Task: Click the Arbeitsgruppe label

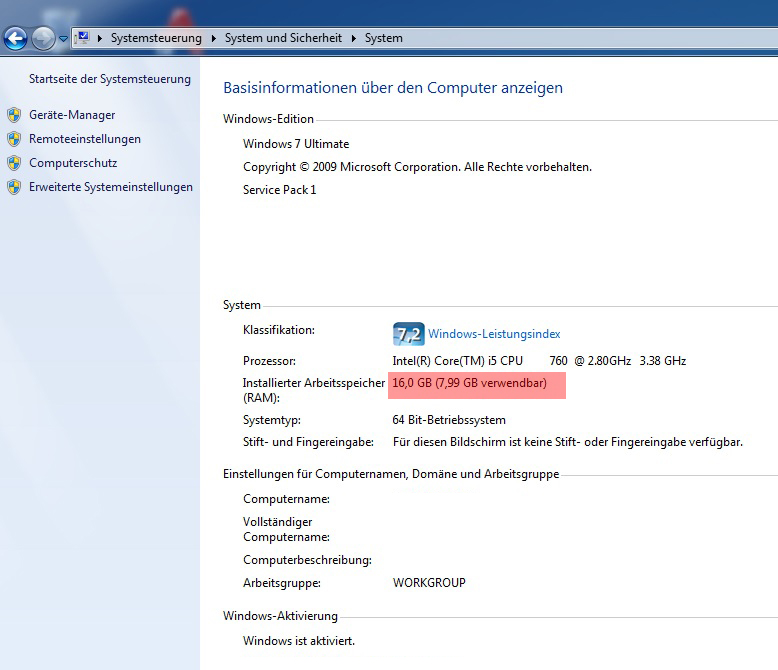Action: pos(282,583)
